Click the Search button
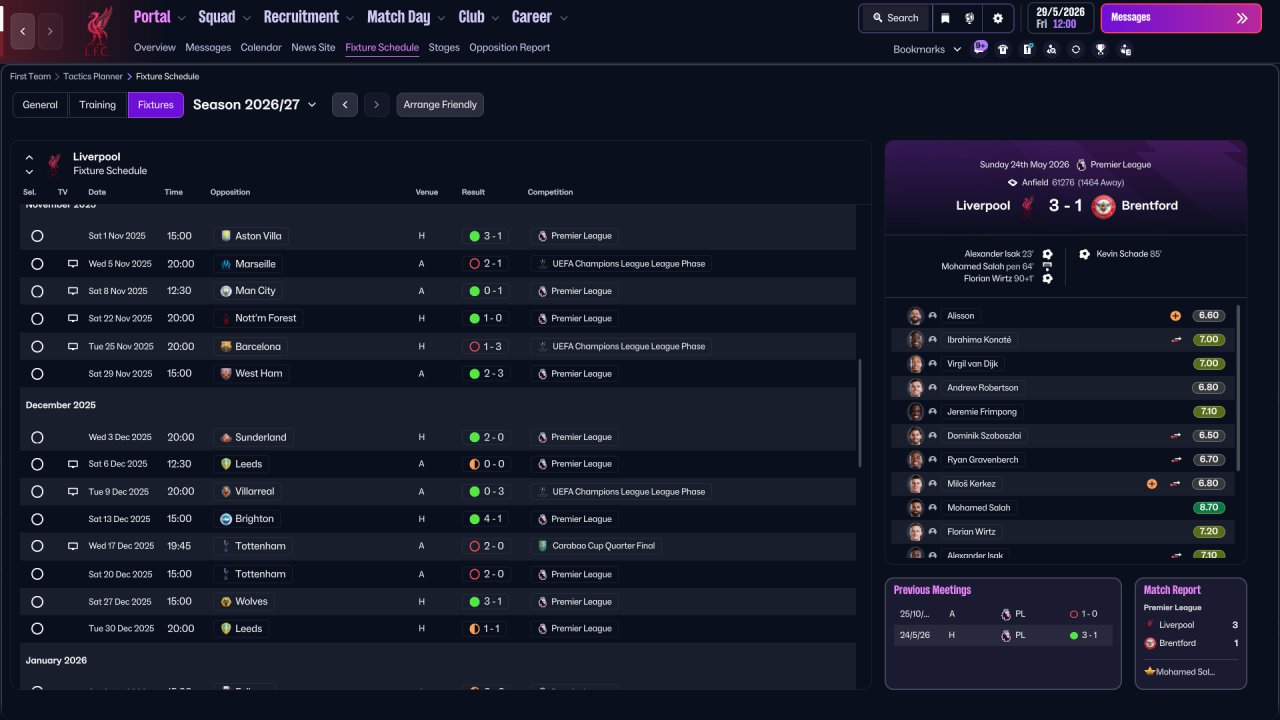This screenshot has width=1280, height=720. tap(895, 18)
